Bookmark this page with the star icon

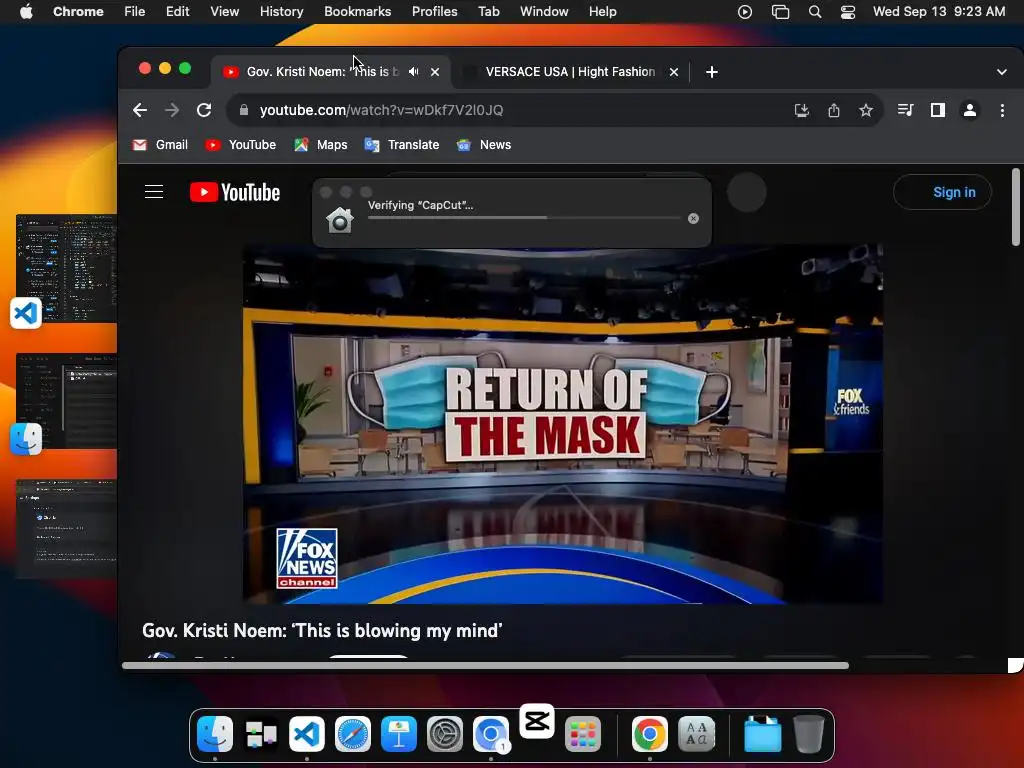[x=866, y=110]
